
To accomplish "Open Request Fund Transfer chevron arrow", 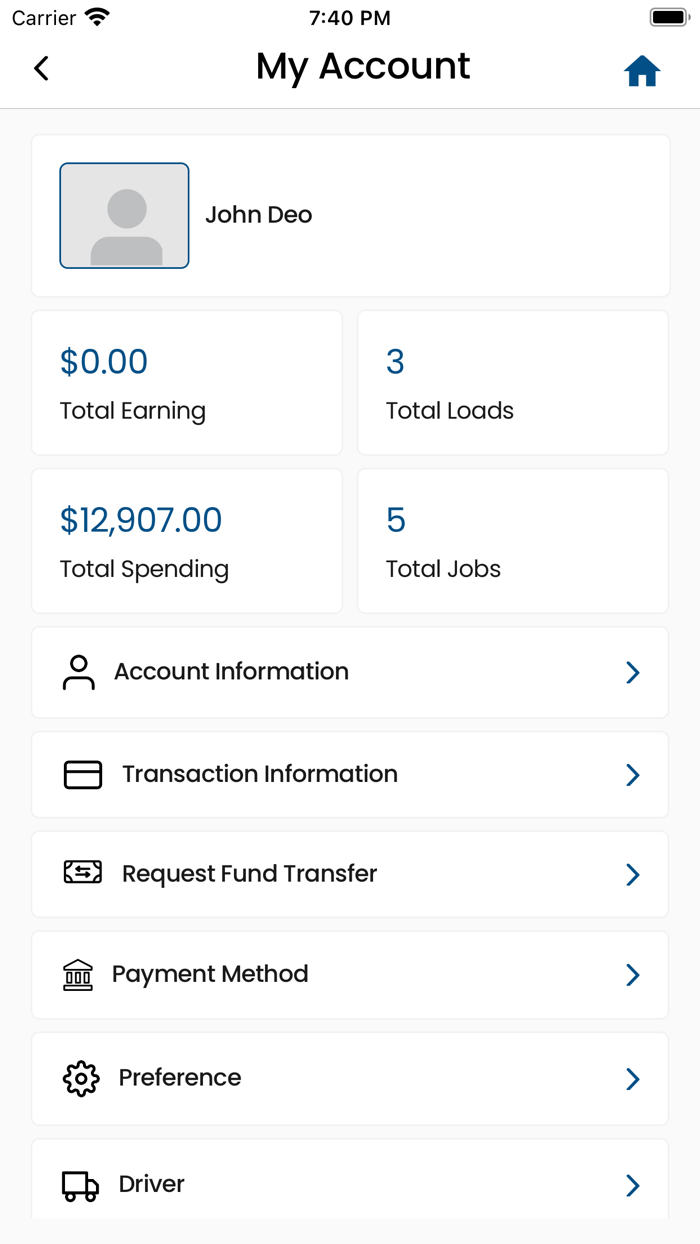I will coord(632,875).
